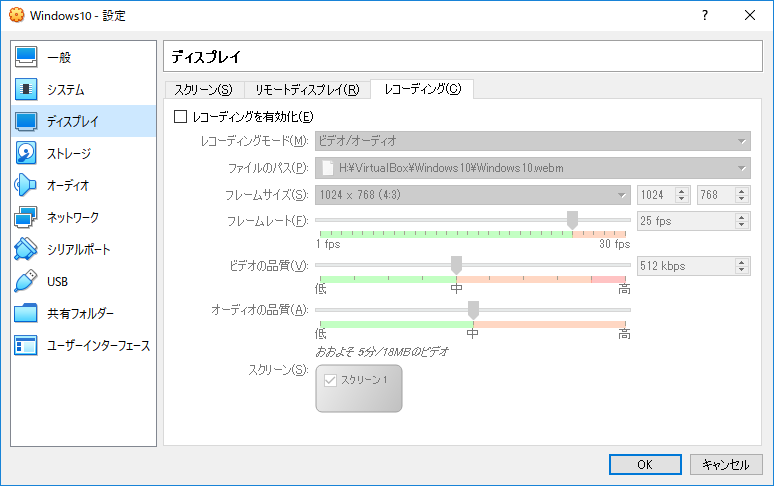Click the VirtualBox title bar icon
774x486 pixels.
tap(16, 15)
